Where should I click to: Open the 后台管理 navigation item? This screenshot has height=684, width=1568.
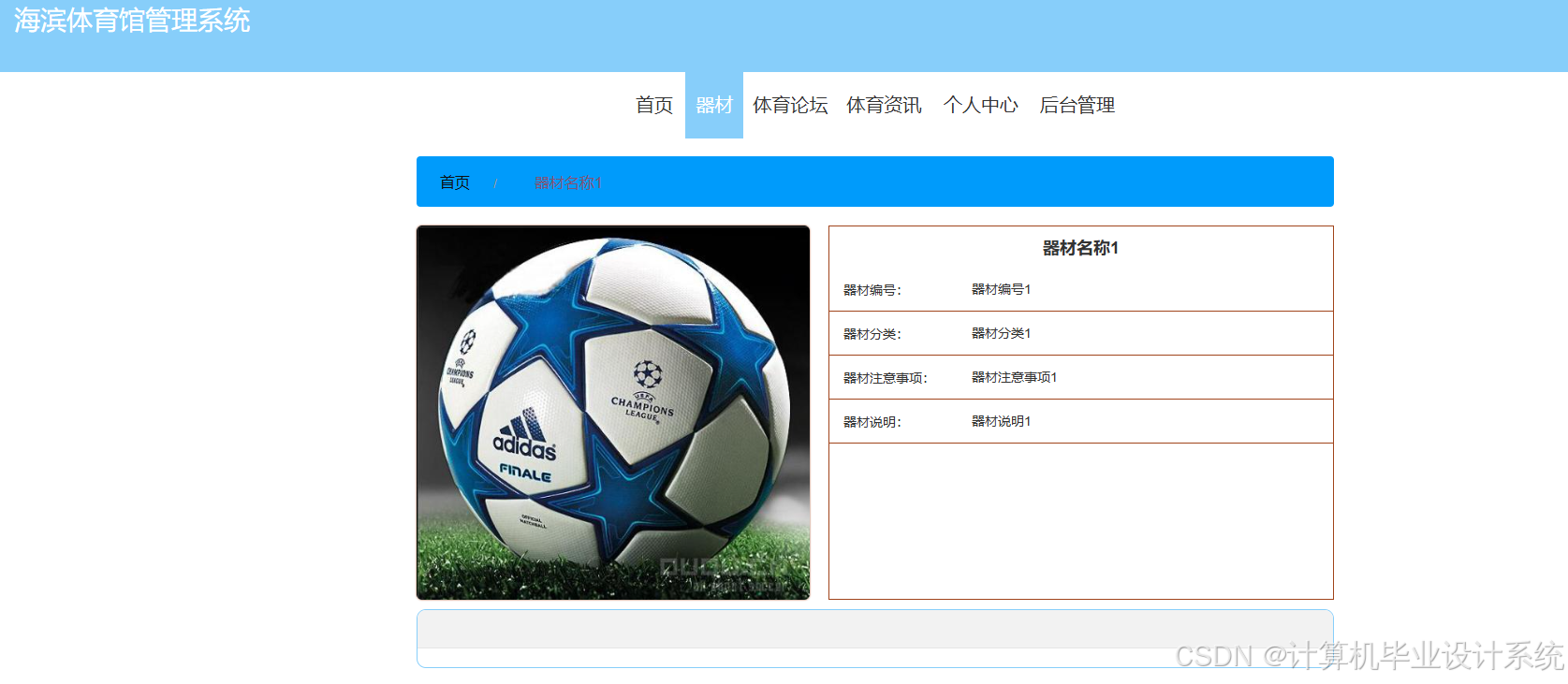pyautogui.click(x=1077, y=105)
